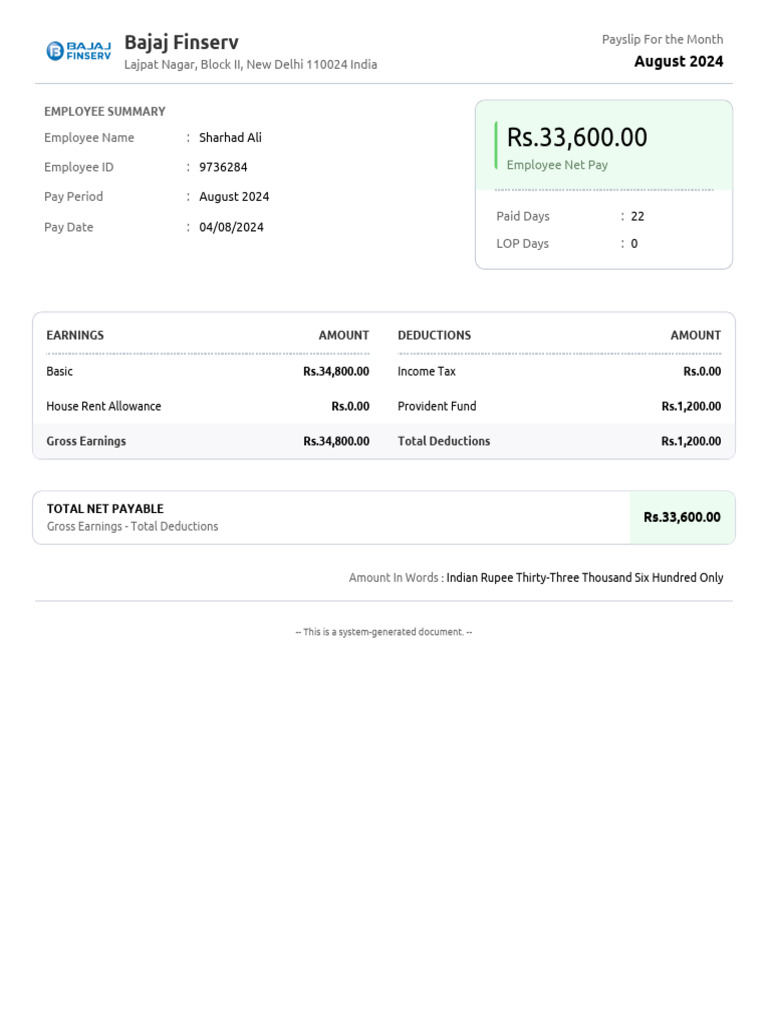
Task: Click the Lajpat Nagar company address line
Action: 251,65
